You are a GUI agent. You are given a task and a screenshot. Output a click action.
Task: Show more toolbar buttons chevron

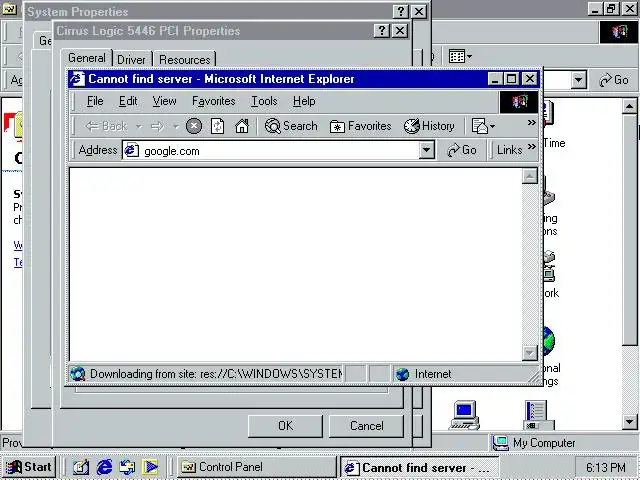(531, 122)
